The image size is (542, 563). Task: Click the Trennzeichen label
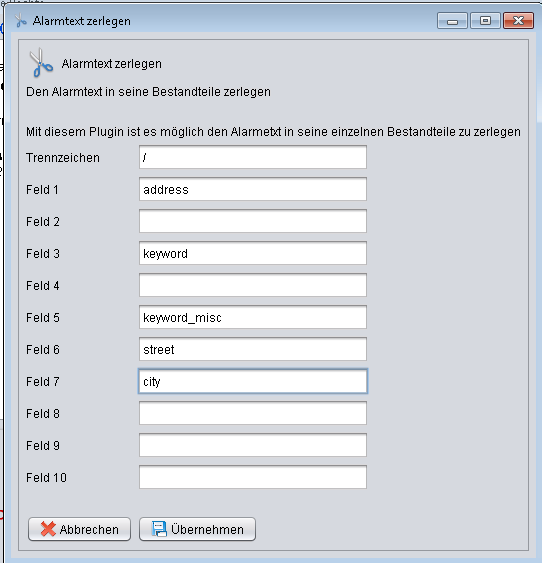63,158
